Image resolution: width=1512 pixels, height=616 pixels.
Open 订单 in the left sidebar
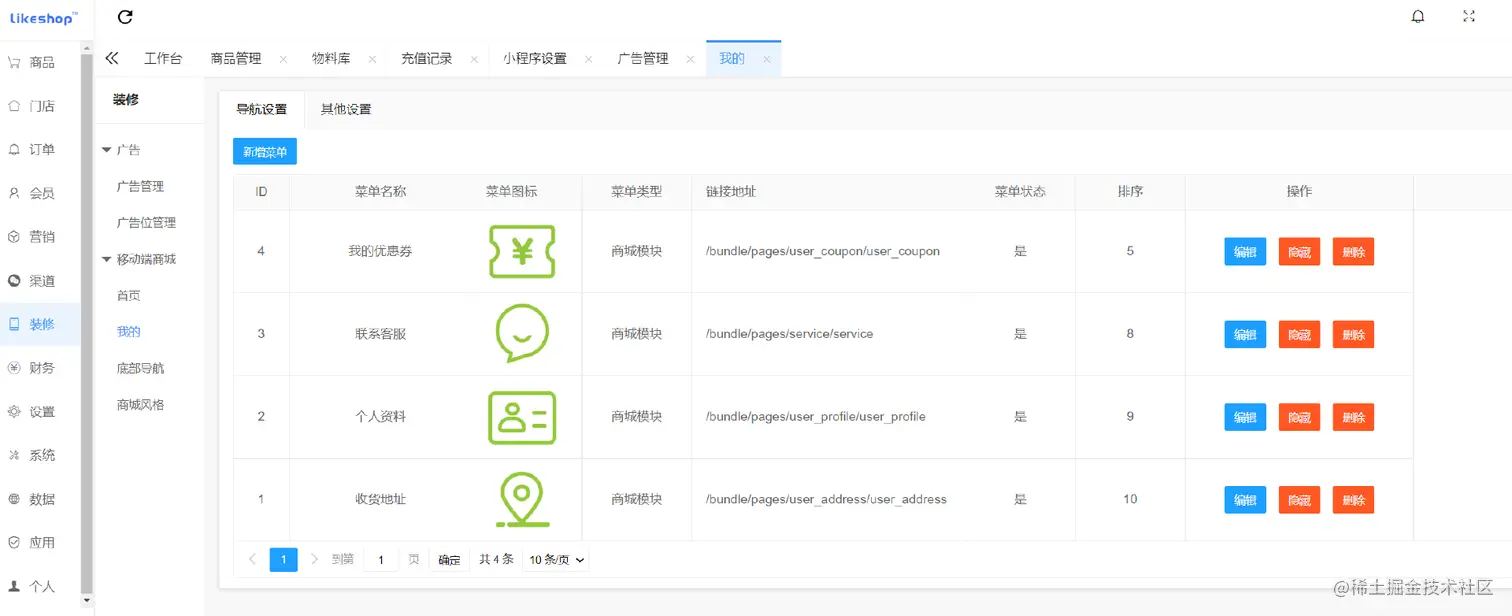click(40, 150)
